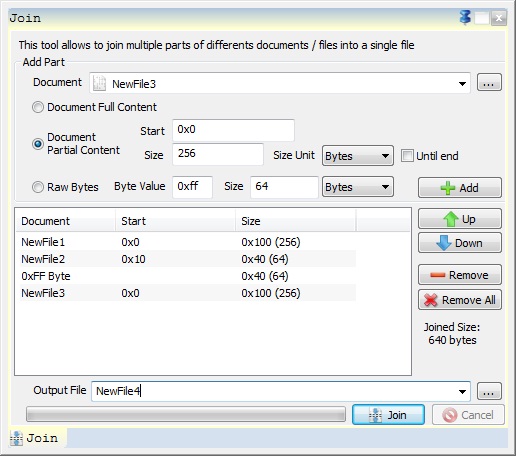This screenshot has width=516, height=456.
Task: Select the Document Full Content option
Action: point(38,107)
